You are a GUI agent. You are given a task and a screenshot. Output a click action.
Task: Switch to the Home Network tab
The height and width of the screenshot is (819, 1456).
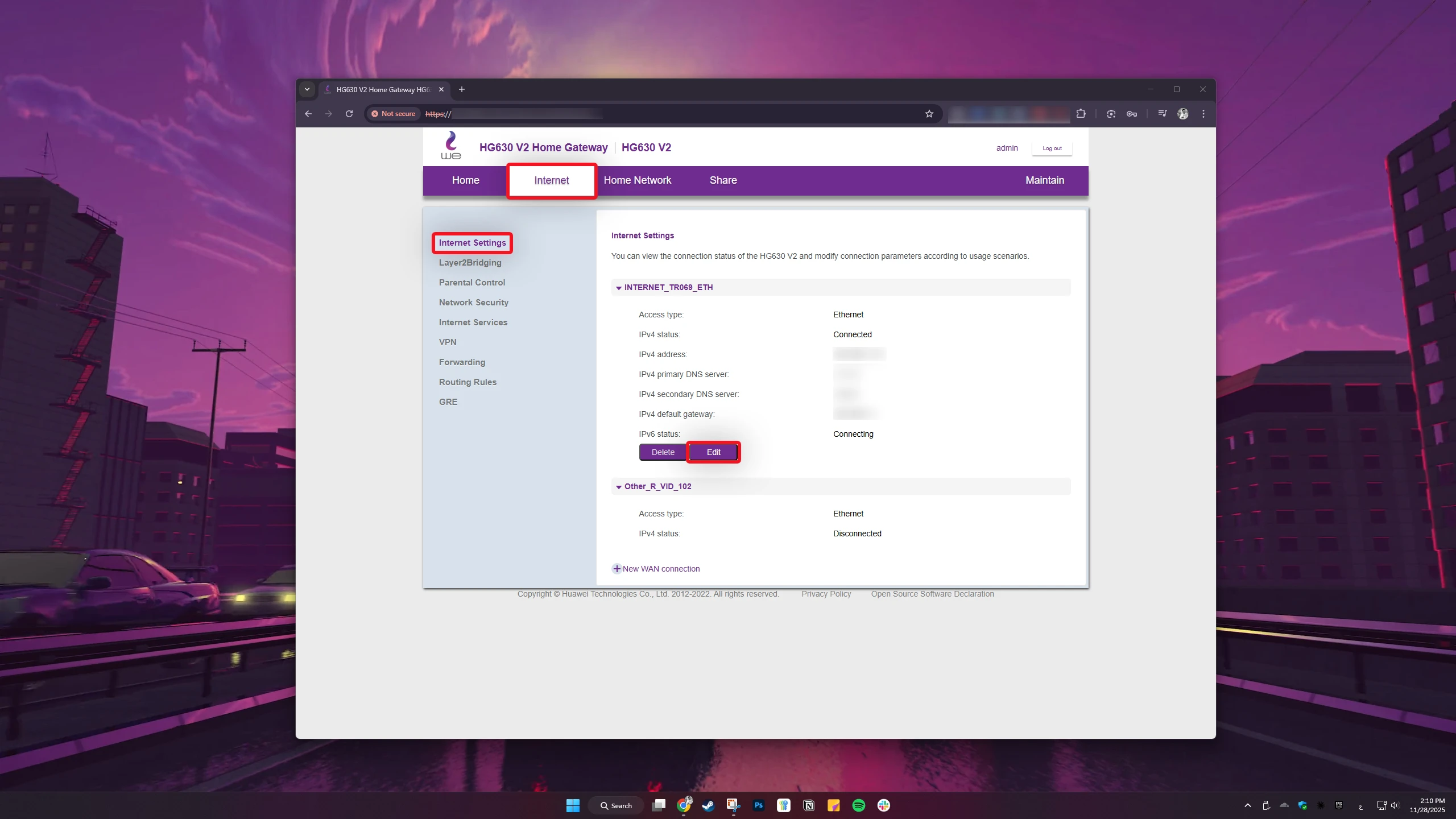tap(637, 180)
